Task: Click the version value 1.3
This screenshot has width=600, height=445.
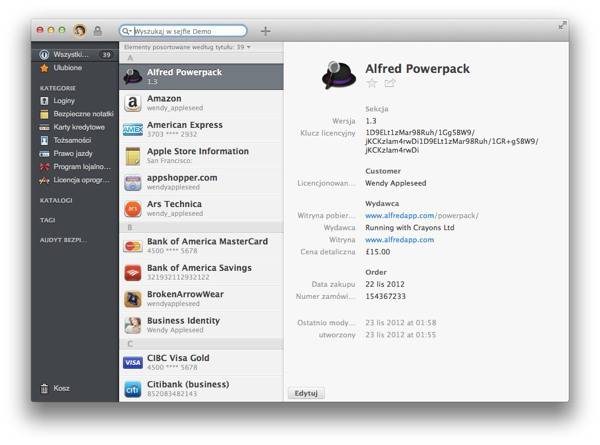Action: pyautogui.click(x=371, y=121)
